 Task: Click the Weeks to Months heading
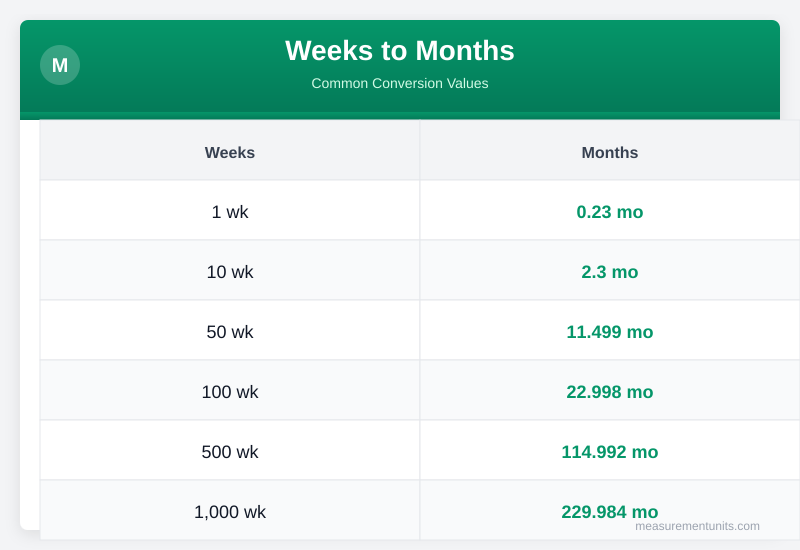[x=399, y=51]
